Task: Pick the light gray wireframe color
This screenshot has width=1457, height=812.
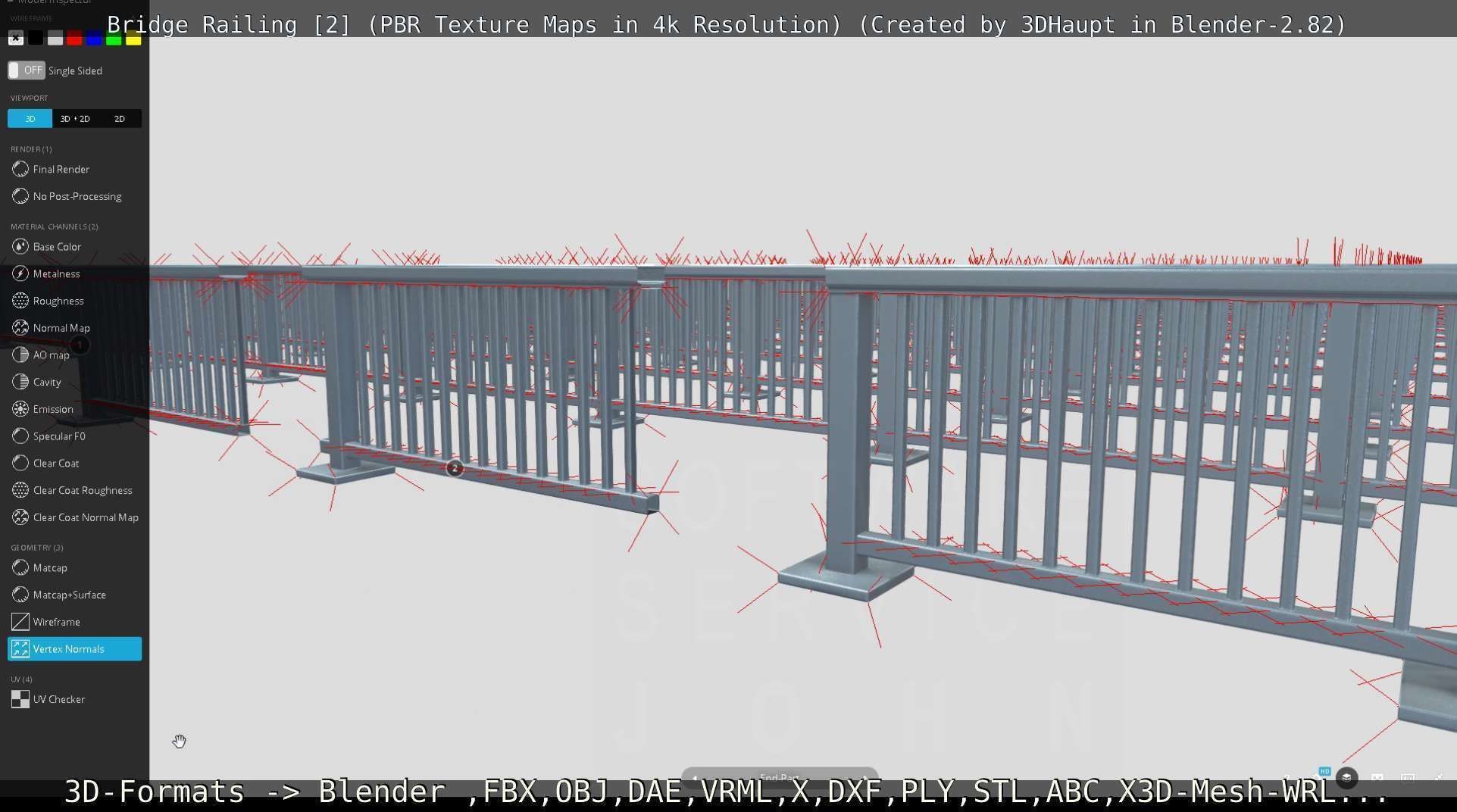Action: coord(55,38)
